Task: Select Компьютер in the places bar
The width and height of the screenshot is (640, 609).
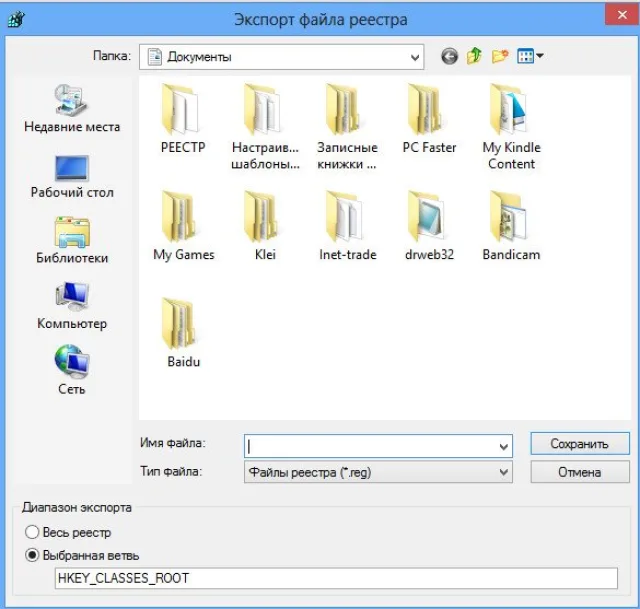Action: tap(72, 305)
